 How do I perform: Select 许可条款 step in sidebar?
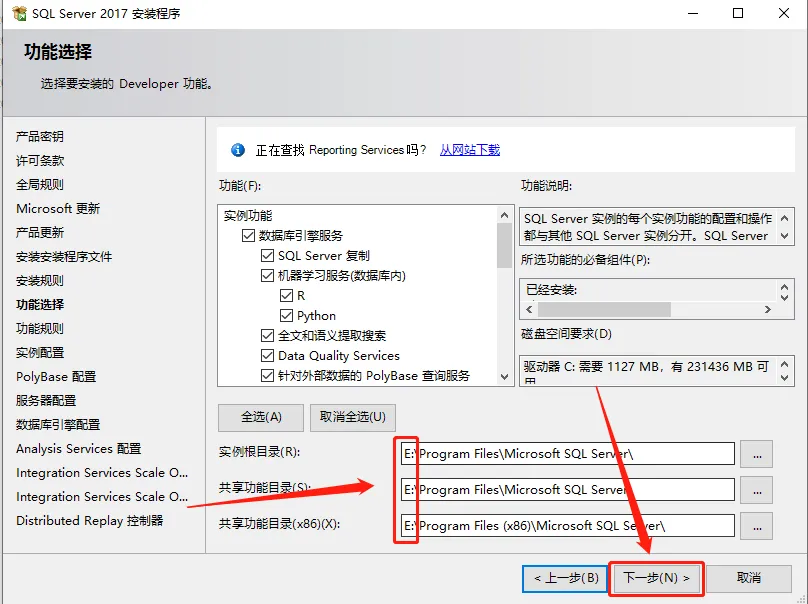click(40, 161)
